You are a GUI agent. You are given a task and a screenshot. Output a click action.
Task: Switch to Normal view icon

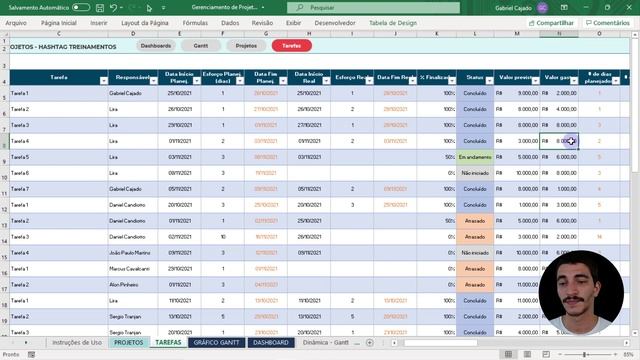click(508, 354)
